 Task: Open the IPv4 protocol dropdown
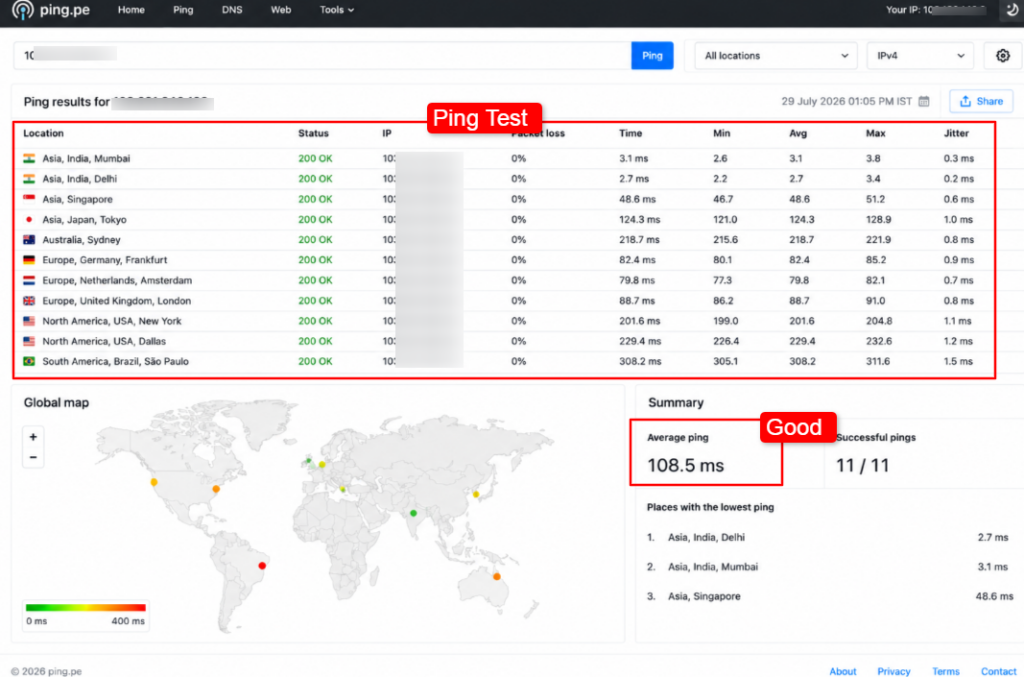(920, 55)
